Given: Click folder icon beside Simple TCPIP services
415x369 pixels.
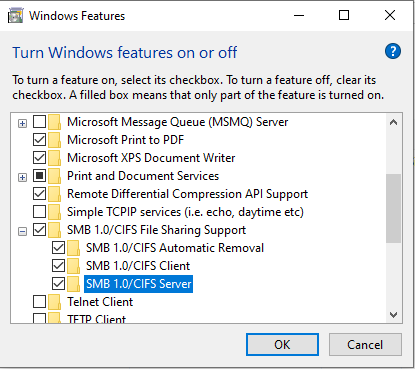Looking at the screenshot, I should 54,212.
